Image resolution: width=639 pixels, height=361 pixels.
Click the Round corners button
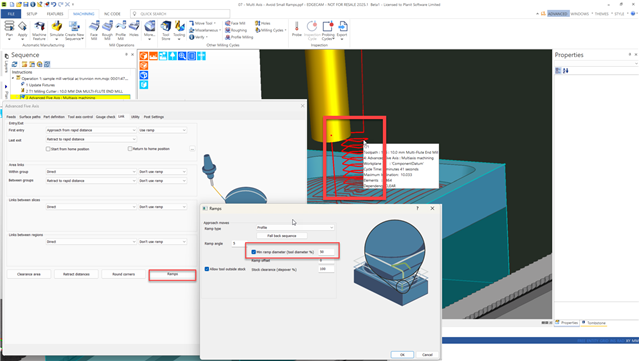click(x=123, y=274)
